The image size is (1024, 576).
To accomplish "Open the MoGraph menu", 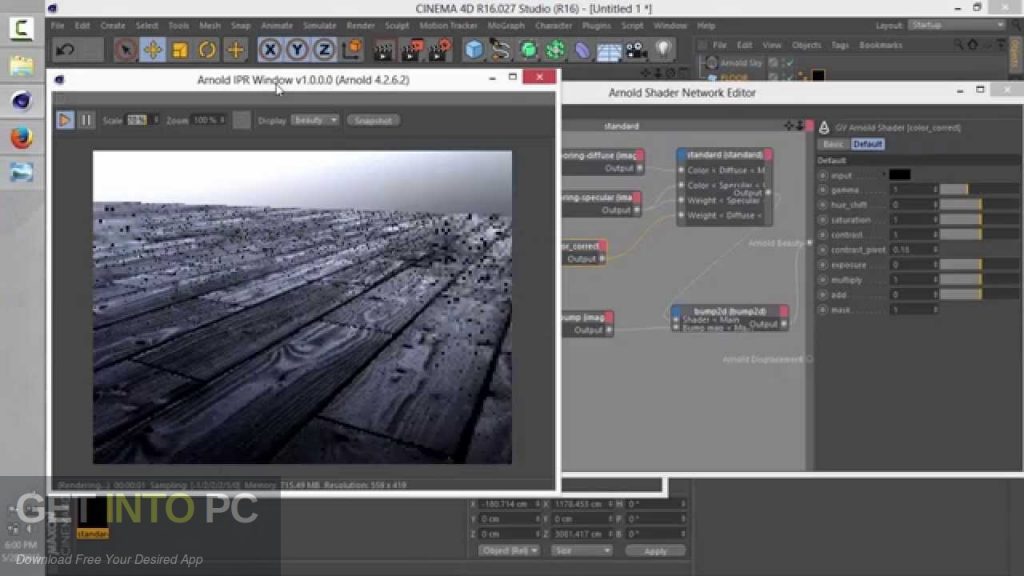I will coord(505,25).
